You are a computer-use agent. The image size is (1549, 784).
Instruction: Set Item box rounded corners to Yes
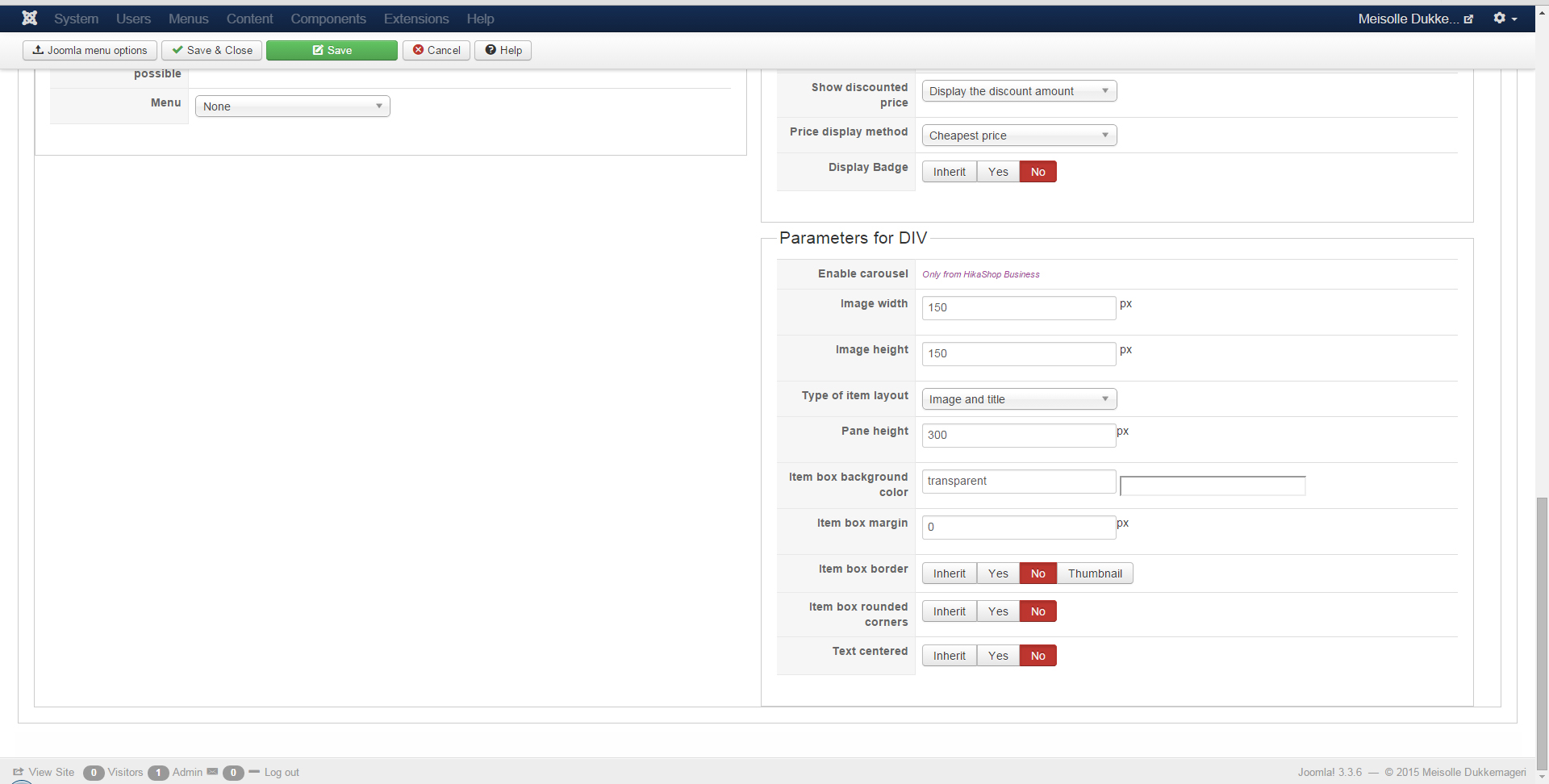pyautogui.click(x=998, y=611)
